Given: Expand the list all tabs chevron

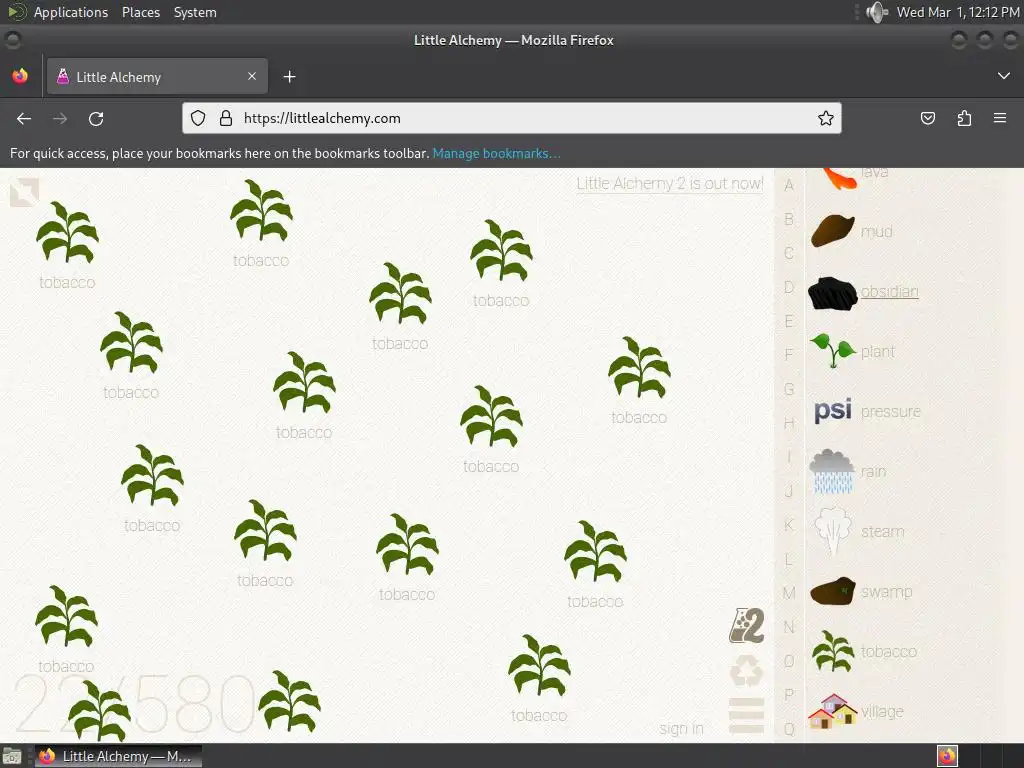Looking at the screenshot, I should pos(1004,76).
